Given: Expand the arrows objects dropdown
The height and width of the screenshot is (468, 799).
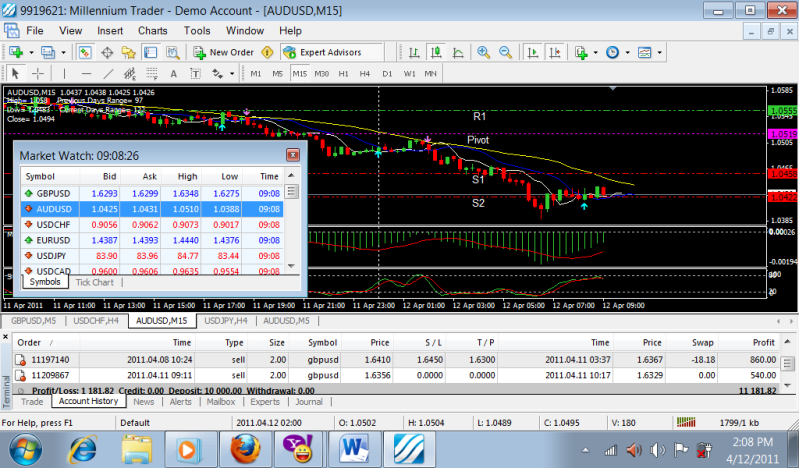Looking at the screenshot, I should [232, 74].
